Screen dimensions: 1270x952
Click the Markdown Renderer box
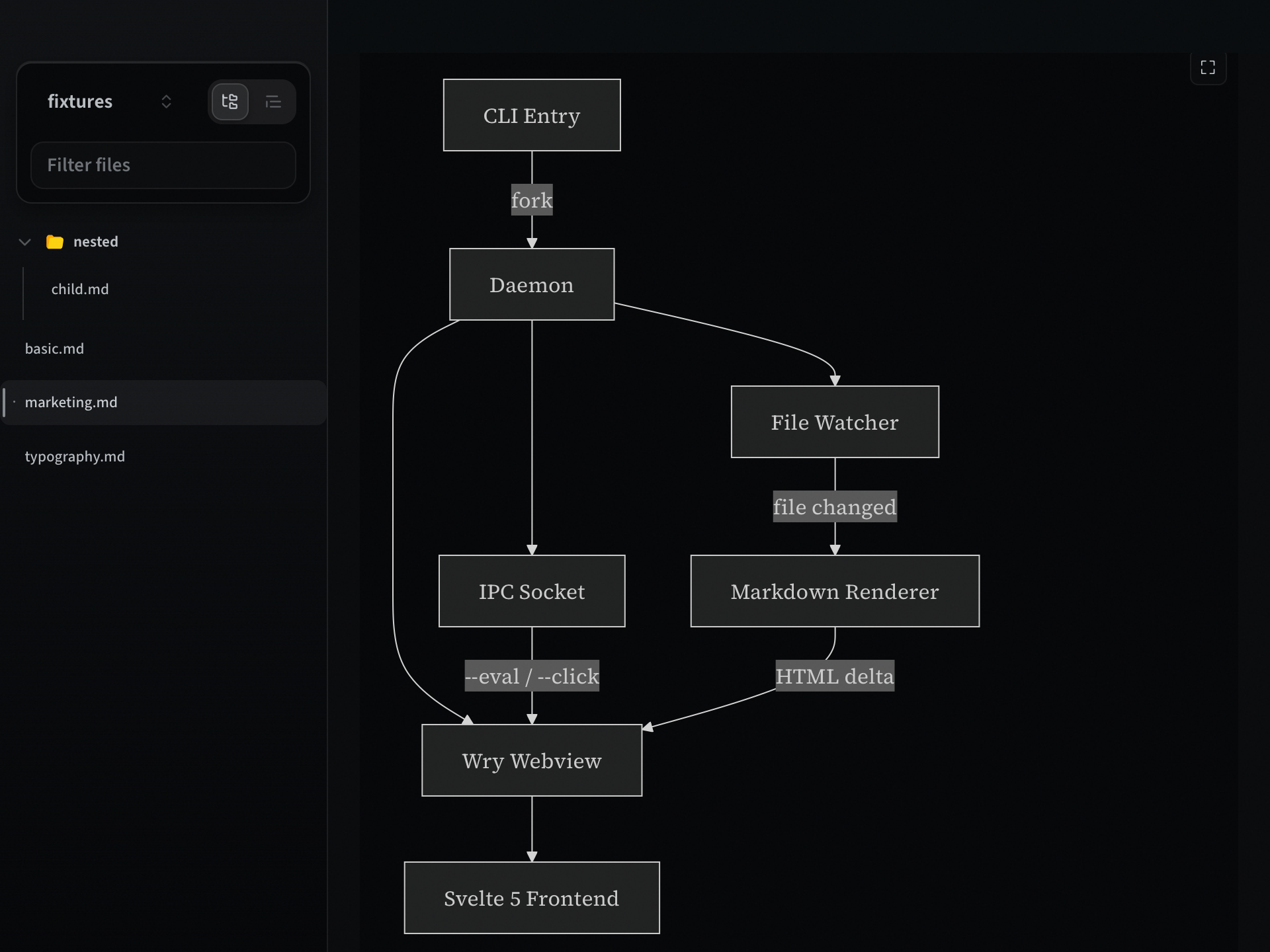coord(834,591)
